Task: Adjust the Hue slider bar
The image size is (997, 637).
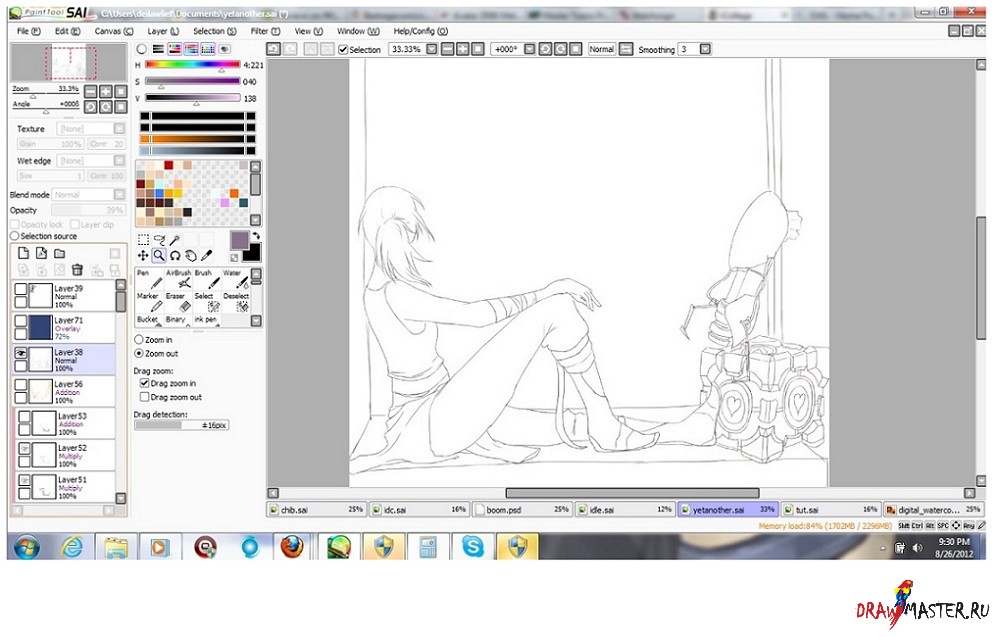Action: [x=193, y=64]
